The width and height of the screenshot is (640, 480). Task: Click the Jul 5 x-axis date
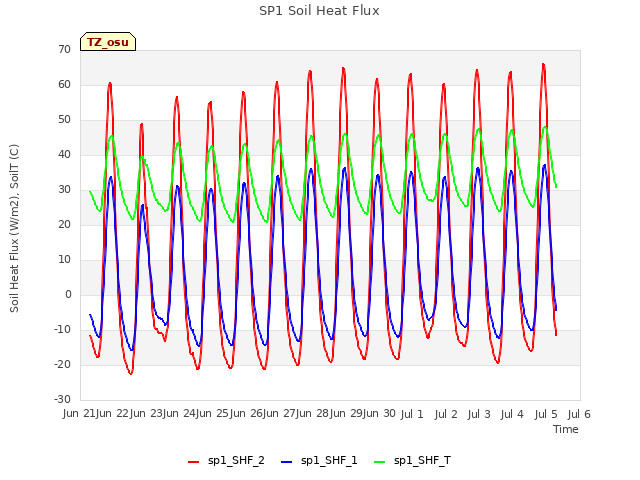[x=546, y=415]
